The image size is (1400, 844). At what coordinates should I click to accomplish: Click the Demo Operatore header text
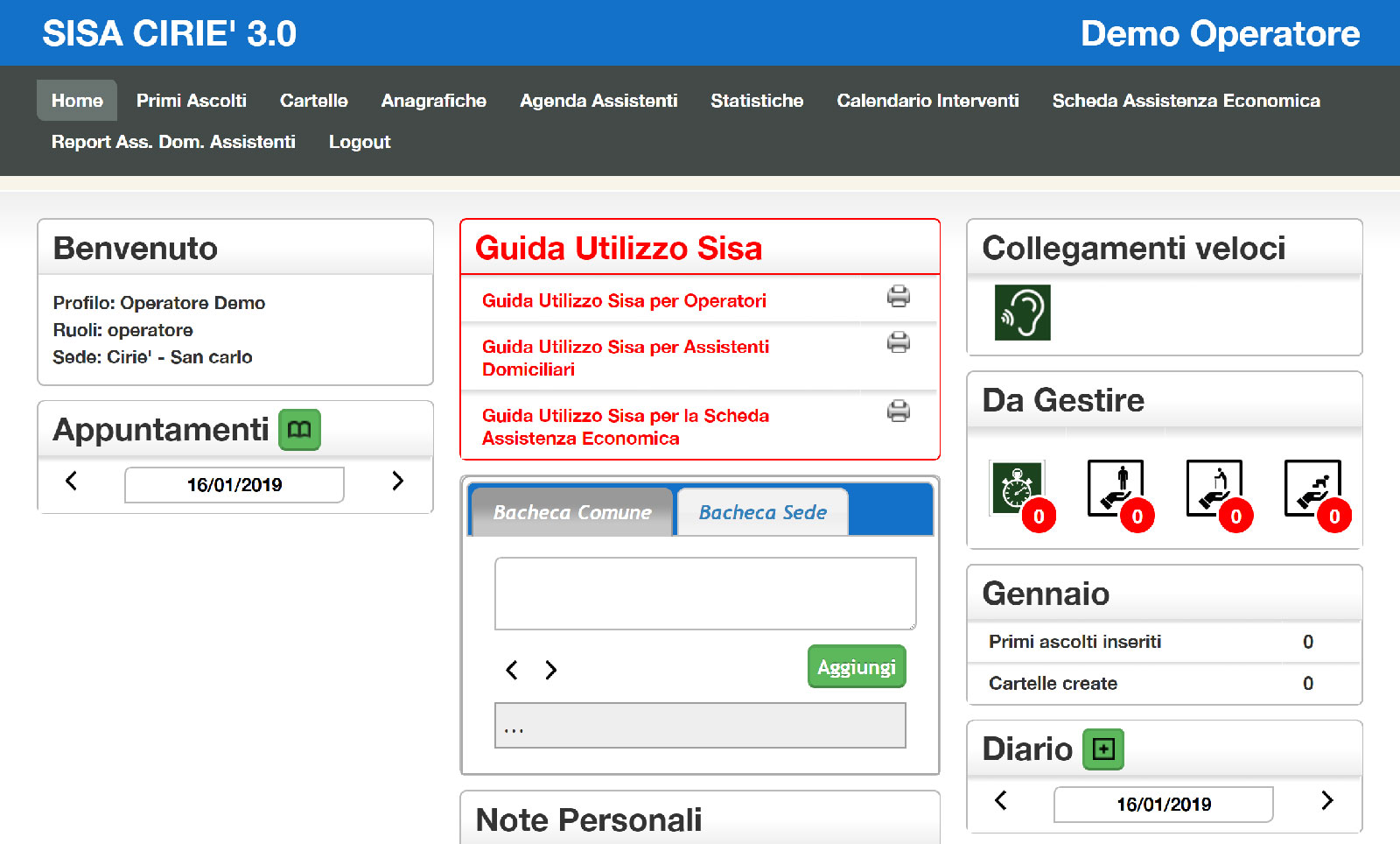click(1220, 34)
